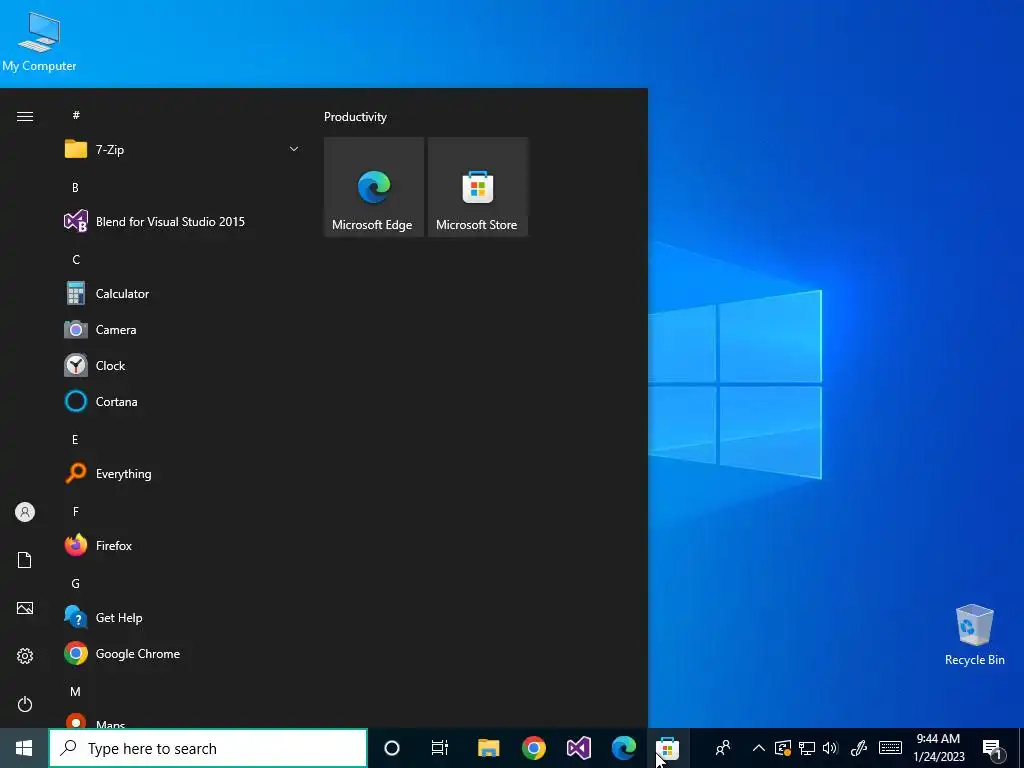Open the People icon on taskbar

pyautogui.click(x=723, y=748)
